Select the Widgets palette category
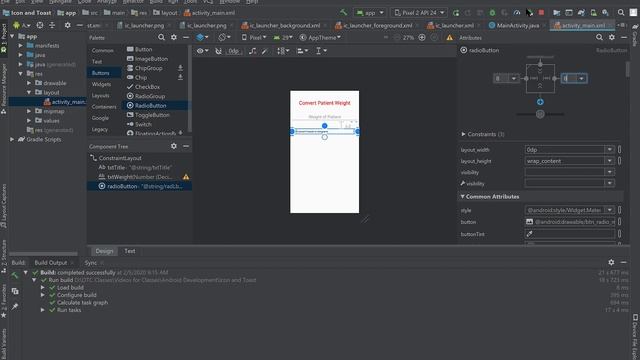Image resolution: width=640 pixels, height=360 pixels. (101, 84)
